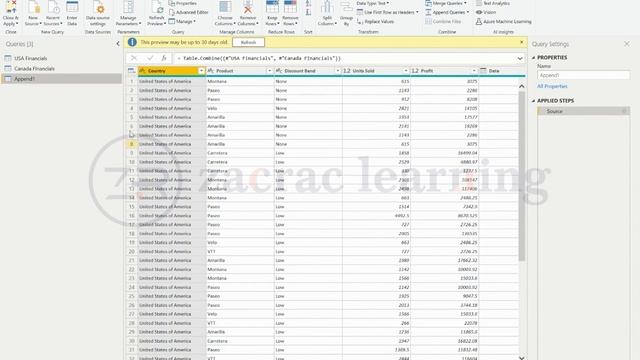
Task: Sort ascending using the A-Z icon
Action: click(308, 4)
